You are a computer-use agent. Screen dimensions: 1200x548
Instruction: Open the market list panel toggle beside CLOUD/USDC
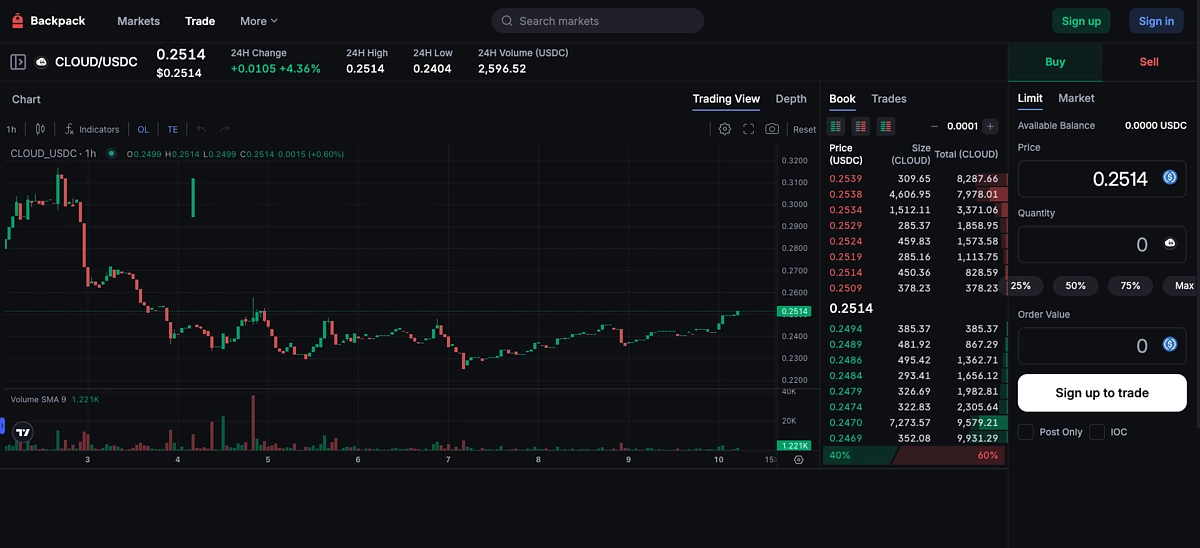click(x=18, y=62)
